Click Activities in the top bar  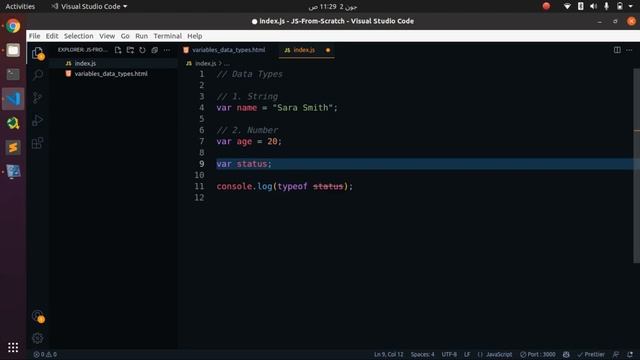coord(20,7)
